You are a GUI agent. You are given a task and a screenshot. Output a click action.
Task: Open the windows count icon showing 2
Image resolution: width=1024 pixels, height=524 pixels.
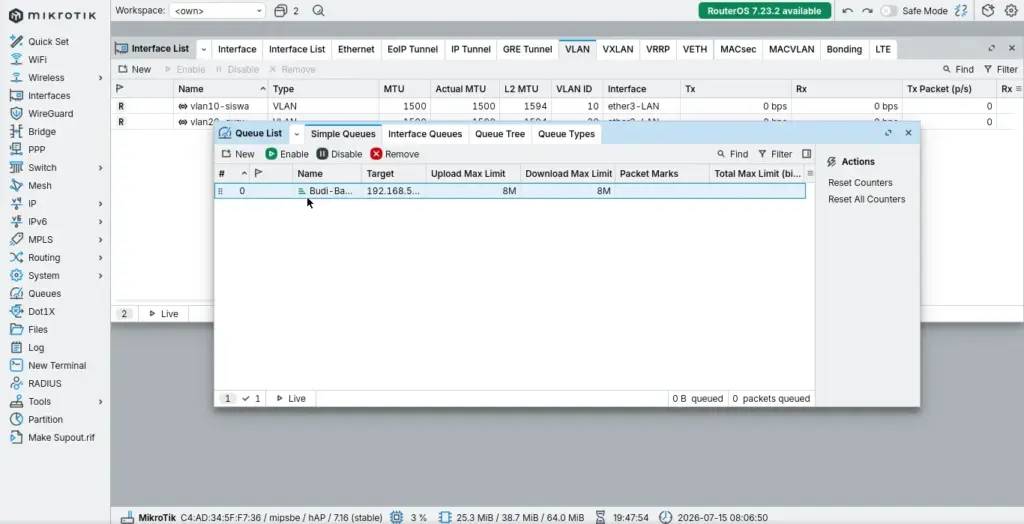286,10
